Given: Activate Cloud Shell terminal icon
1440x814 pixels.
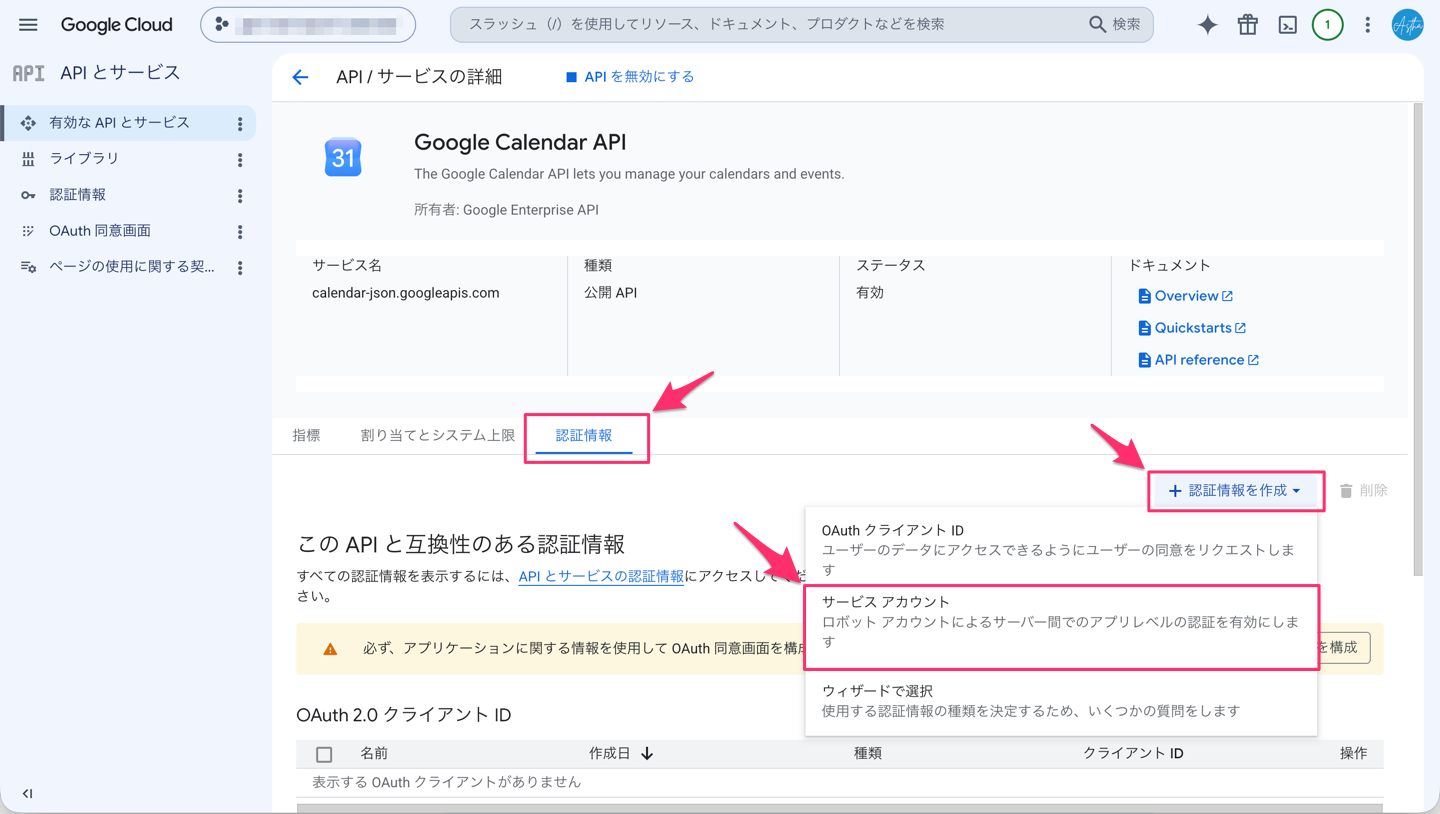Looking at the screenshot, I should click(x=1288, y=25).
